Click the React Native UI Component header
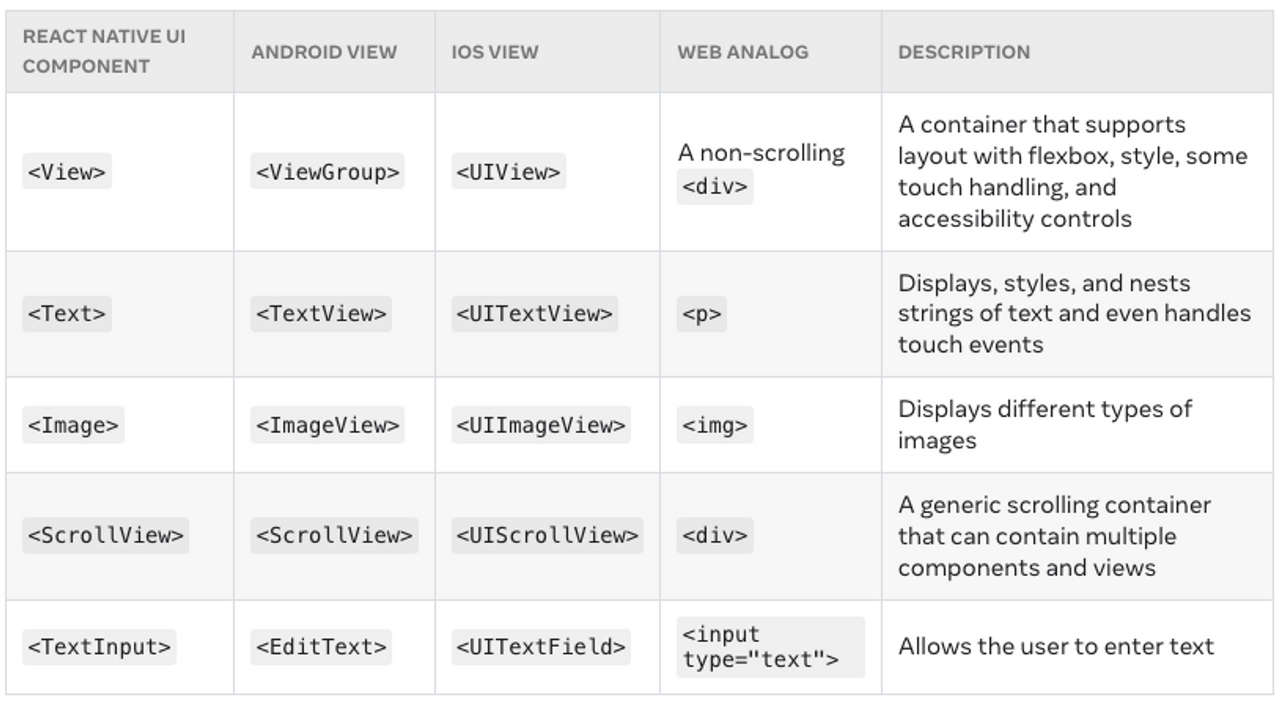The image size is (1280, 701). [x=103, y=51]
